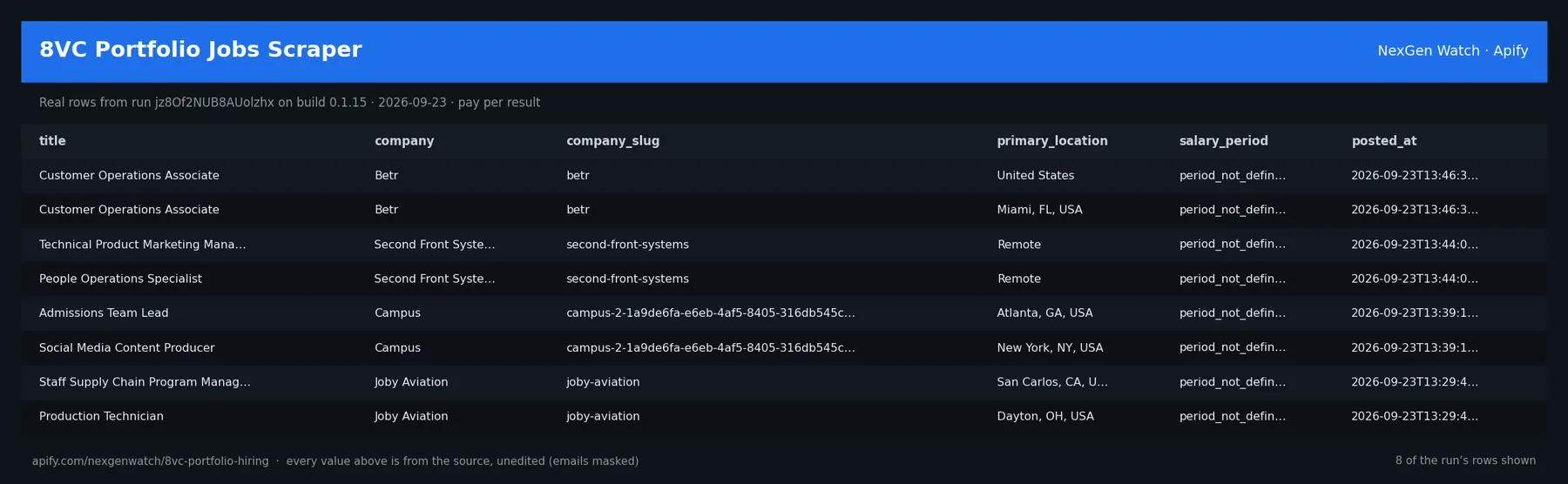Click Campus company in Admissions Team Lead row
The width and height of the screenshot is (1568, 484).
point(397,313)
